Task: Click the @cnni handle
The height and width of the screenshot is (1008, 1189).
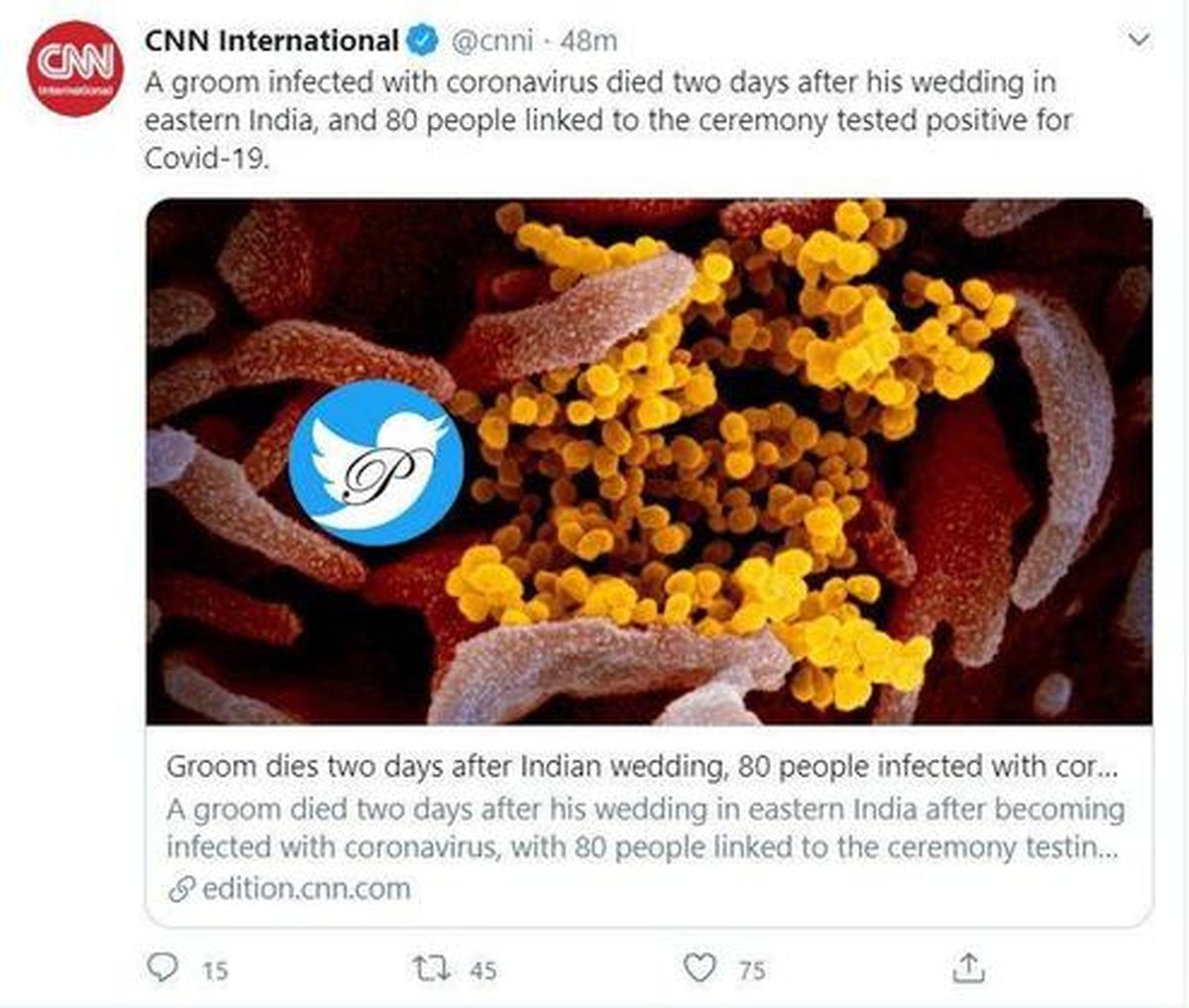Action: tap(492, 41)
